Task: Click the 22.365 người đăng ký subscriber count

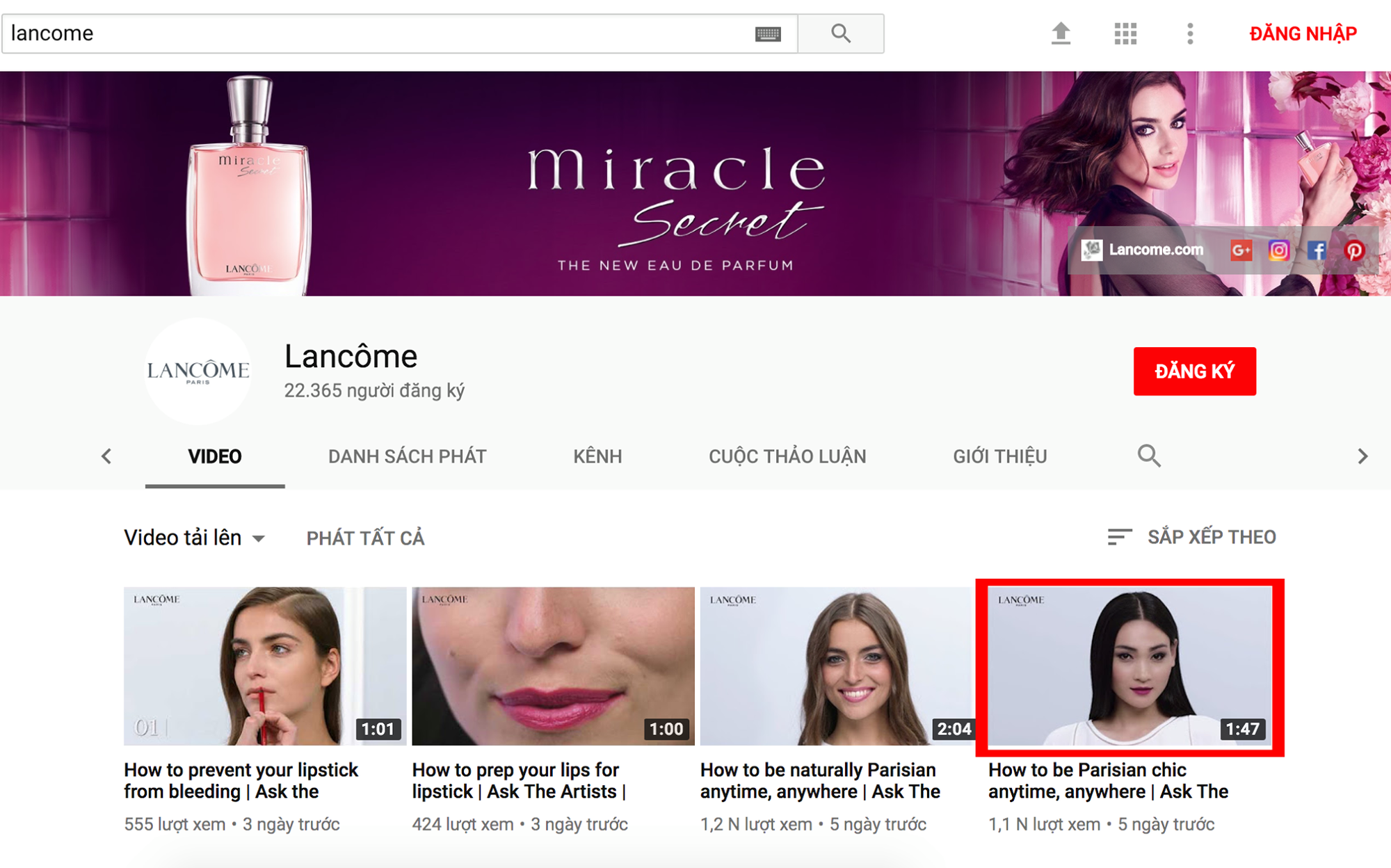Action: pos(374,391)
